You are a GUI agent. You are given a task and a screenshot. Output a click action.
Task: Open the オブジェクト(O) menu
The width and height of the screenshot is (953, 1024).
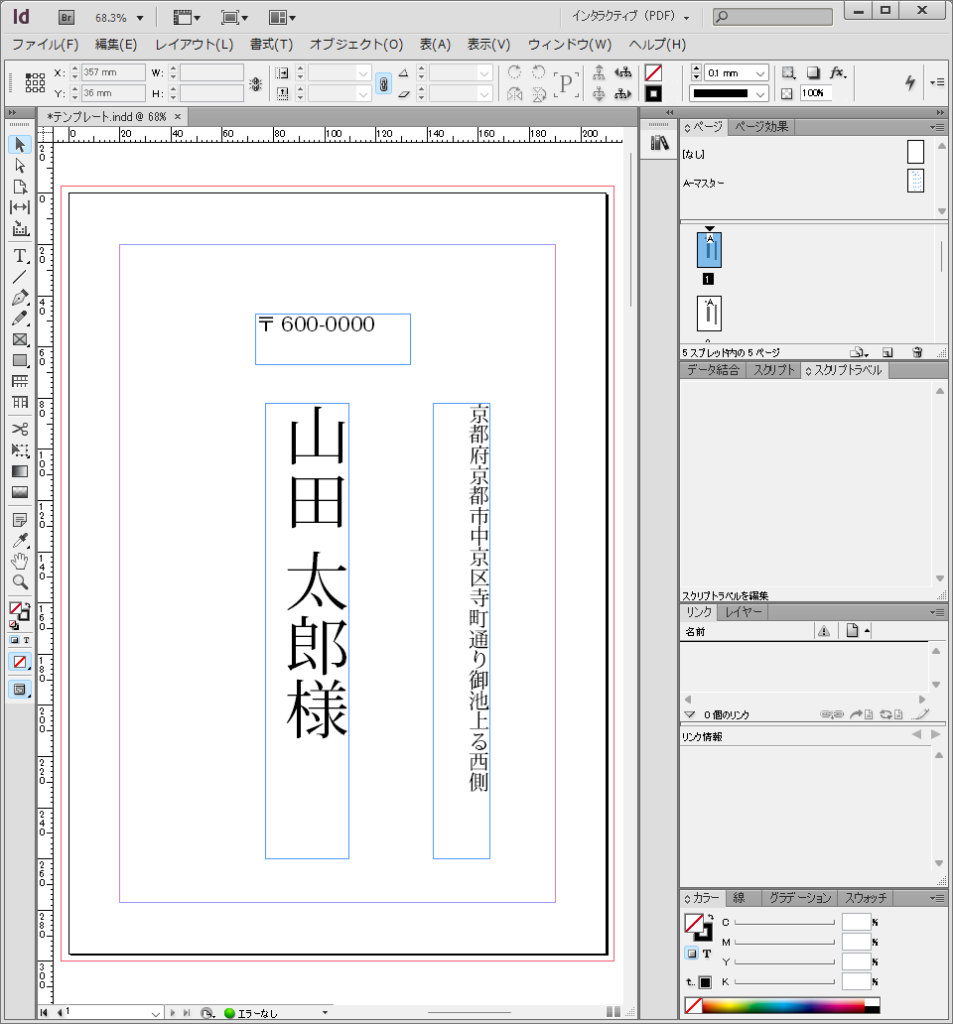(356, 45)
